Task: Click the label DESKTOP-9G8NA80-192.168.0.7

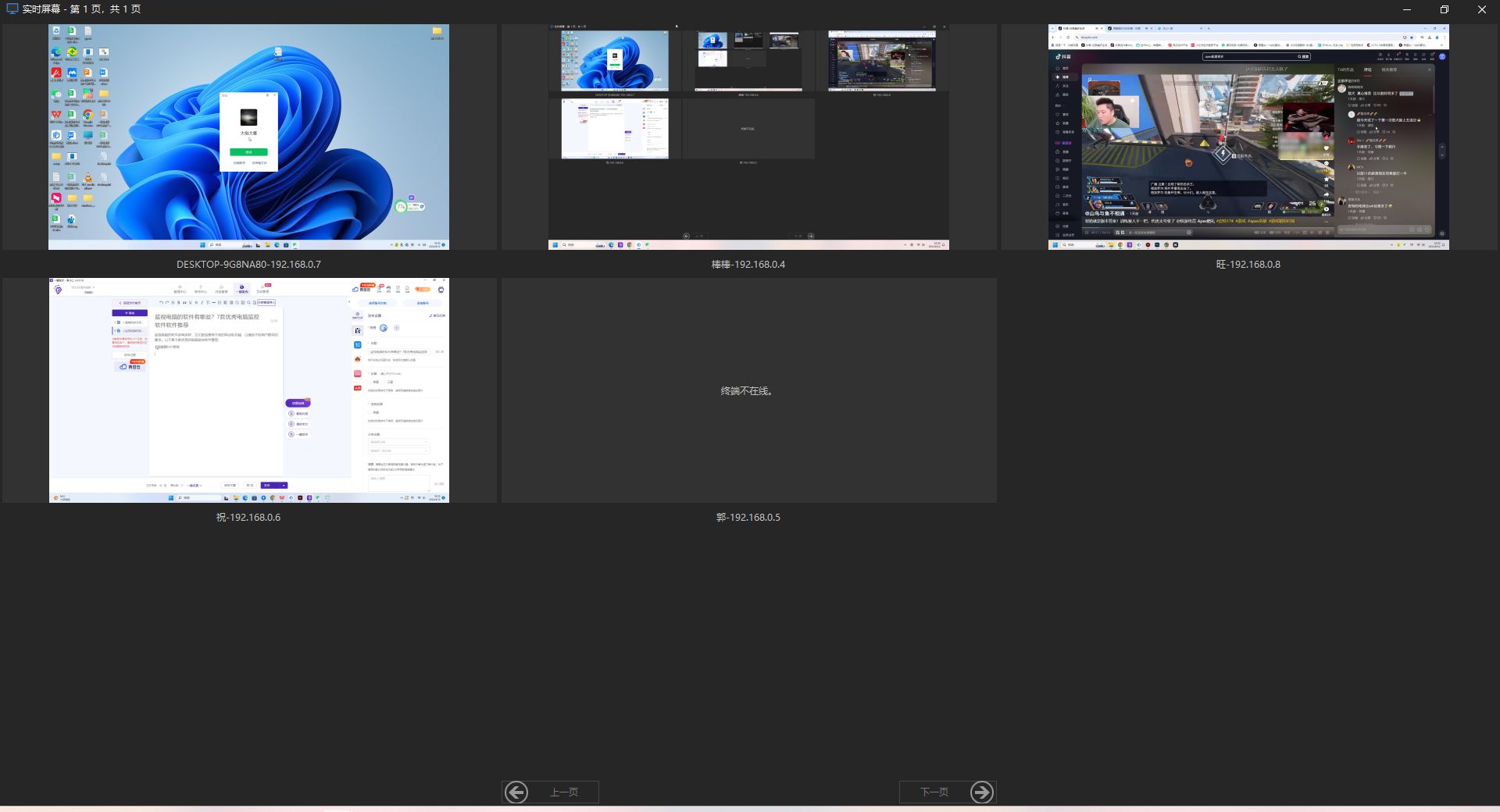Action: [x=248, y=265]
